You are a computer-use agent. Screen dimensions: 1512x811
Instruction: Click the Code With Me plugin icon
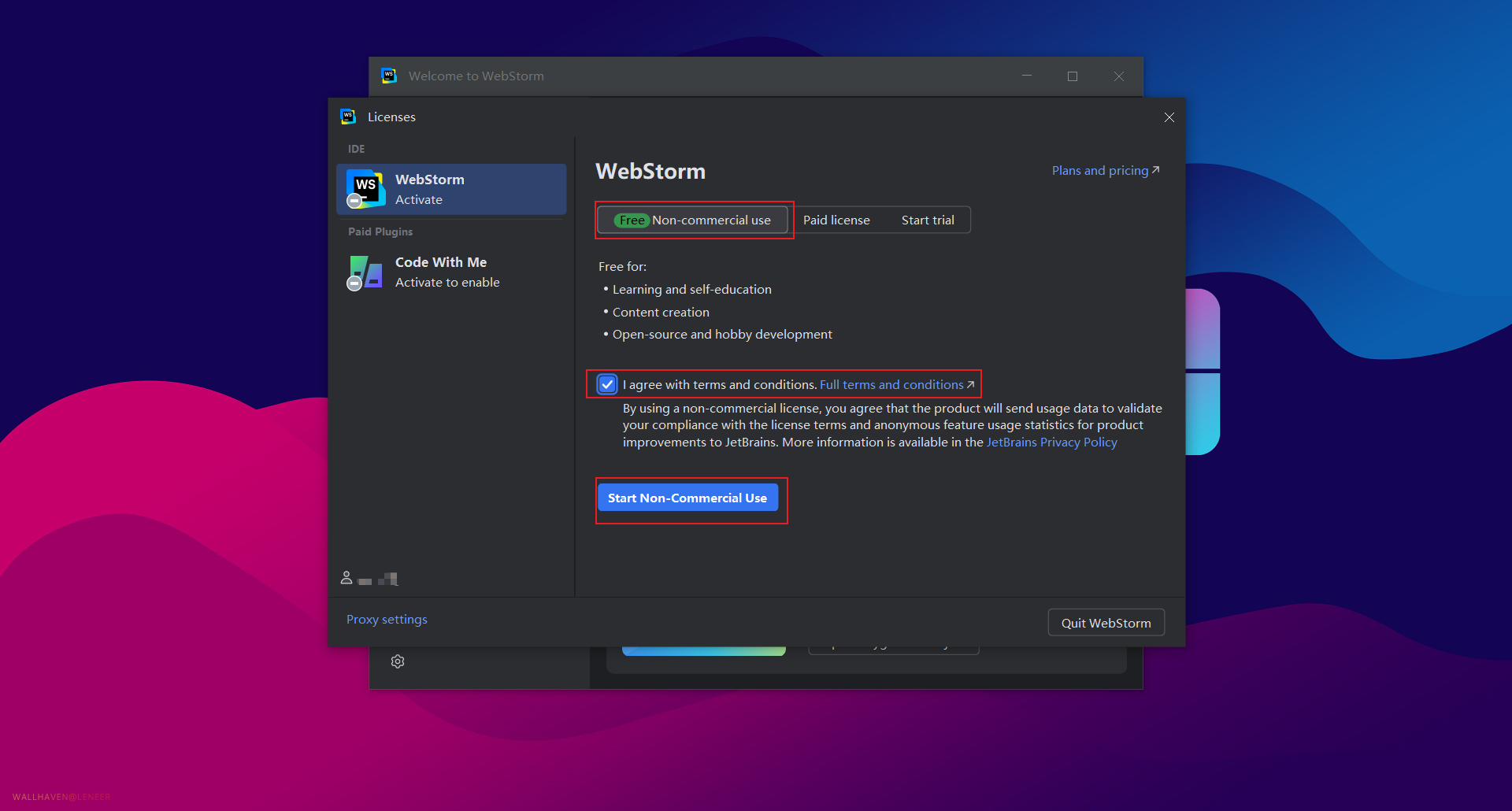click(365, 272)
